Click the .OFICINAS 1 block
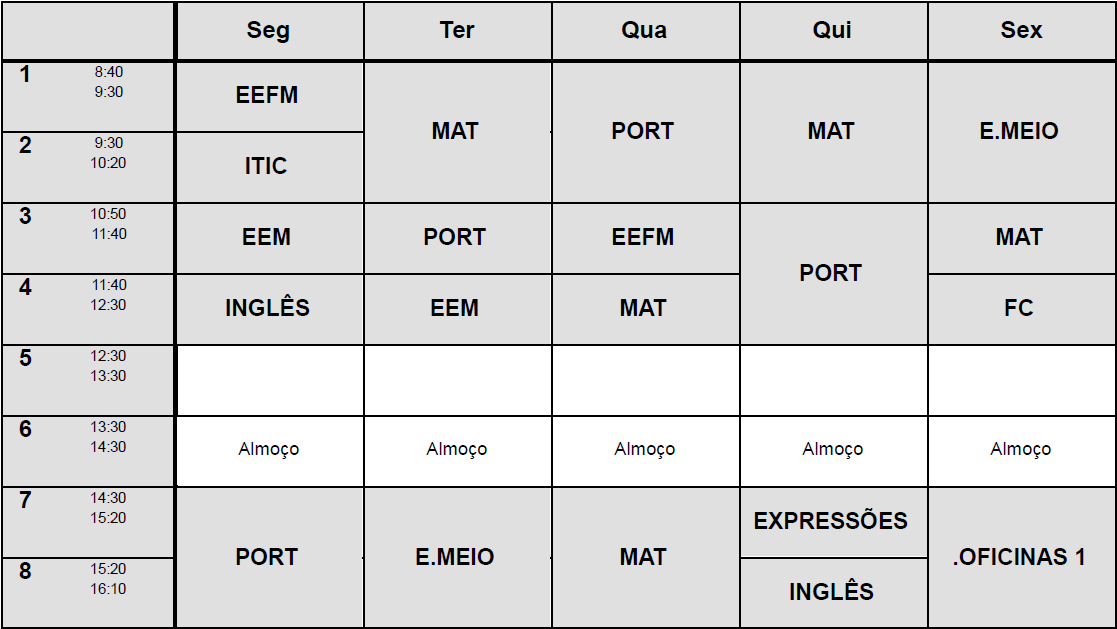1117x629 pixels. 1019,557
